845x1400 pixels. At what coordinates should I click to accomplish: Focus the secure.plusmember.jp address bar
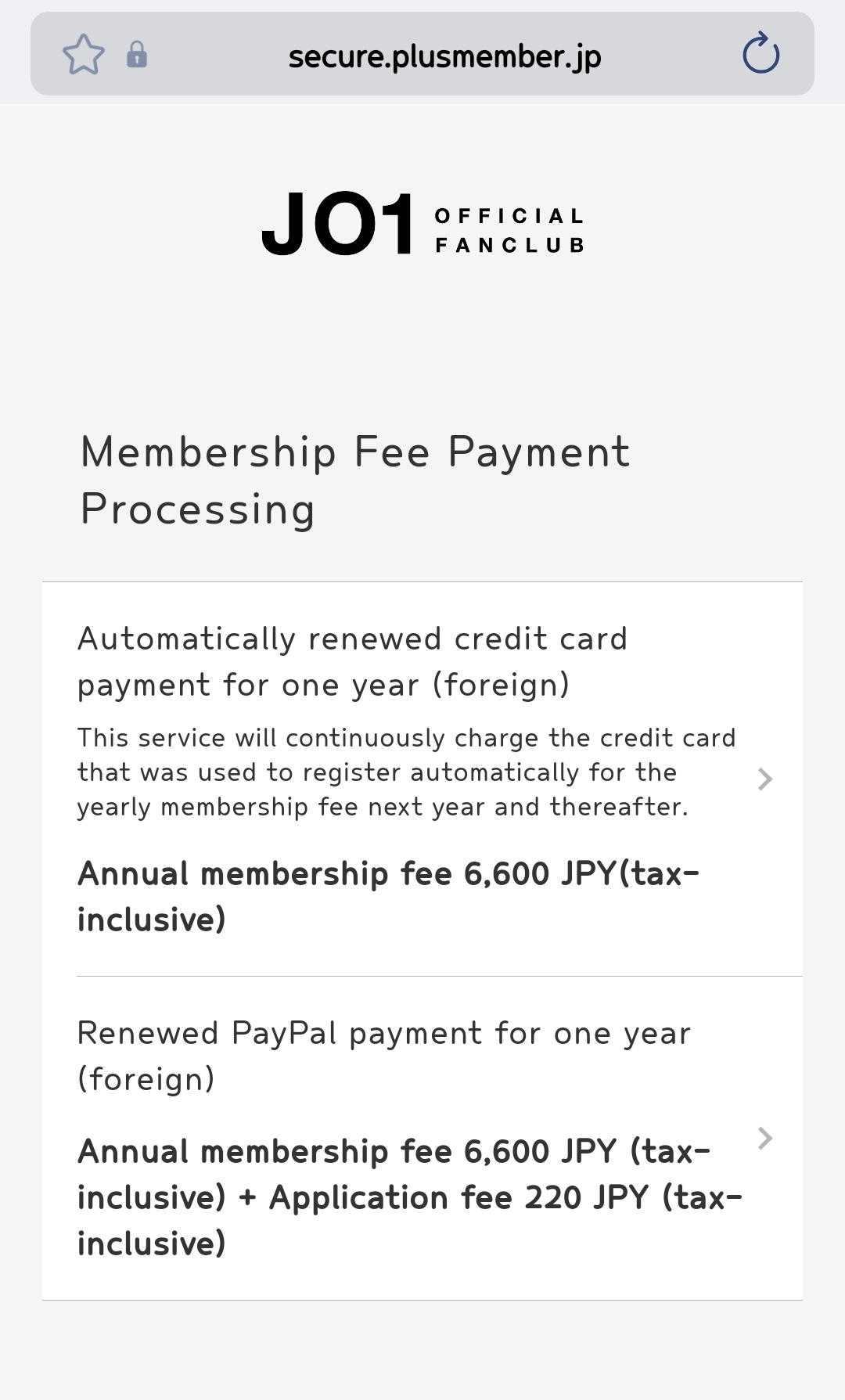coord(444,56)
